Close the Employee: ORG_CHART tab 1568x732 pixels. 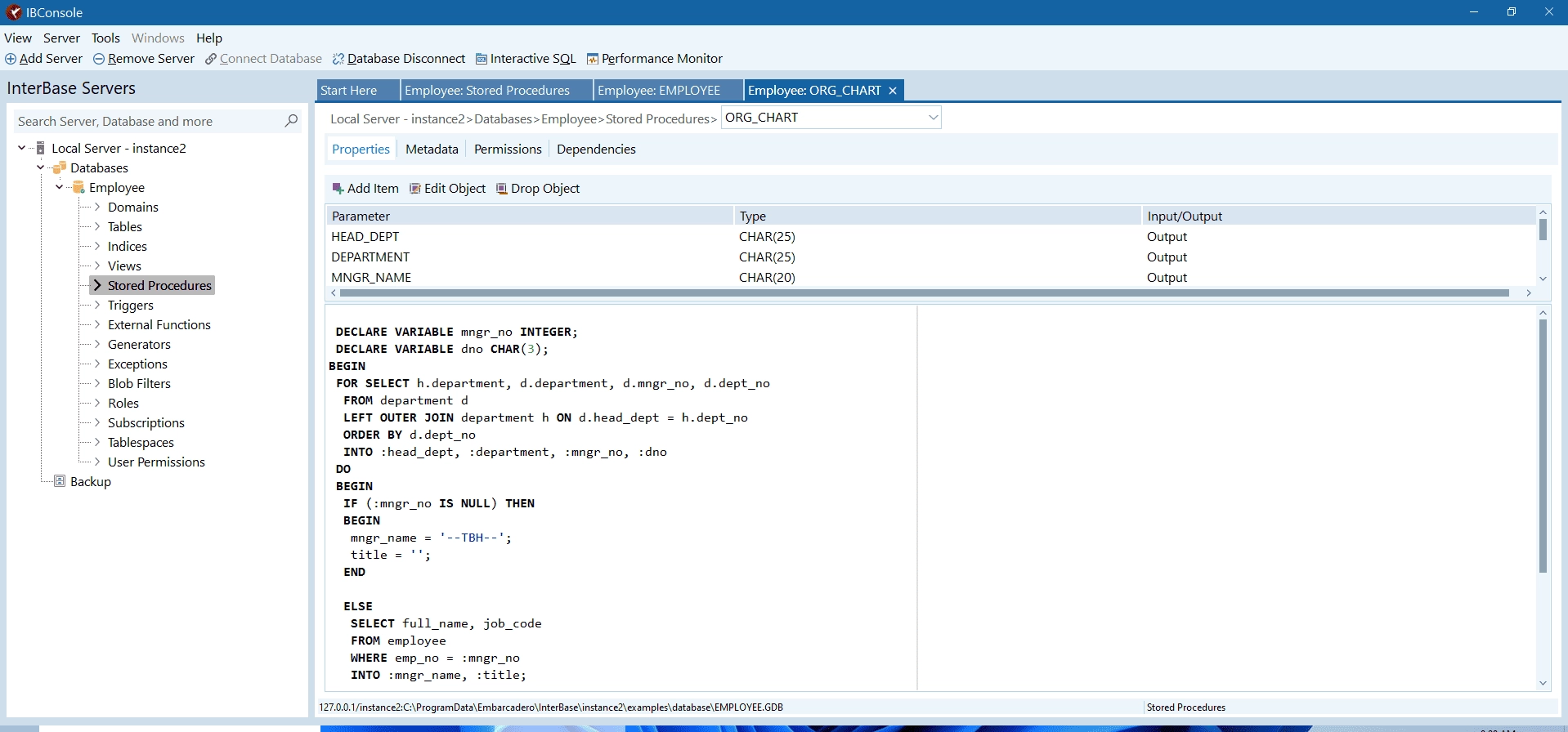893,91
